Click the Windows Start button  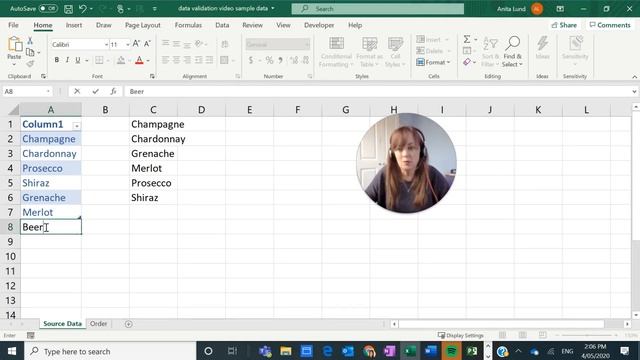click(x=12, y=351)
